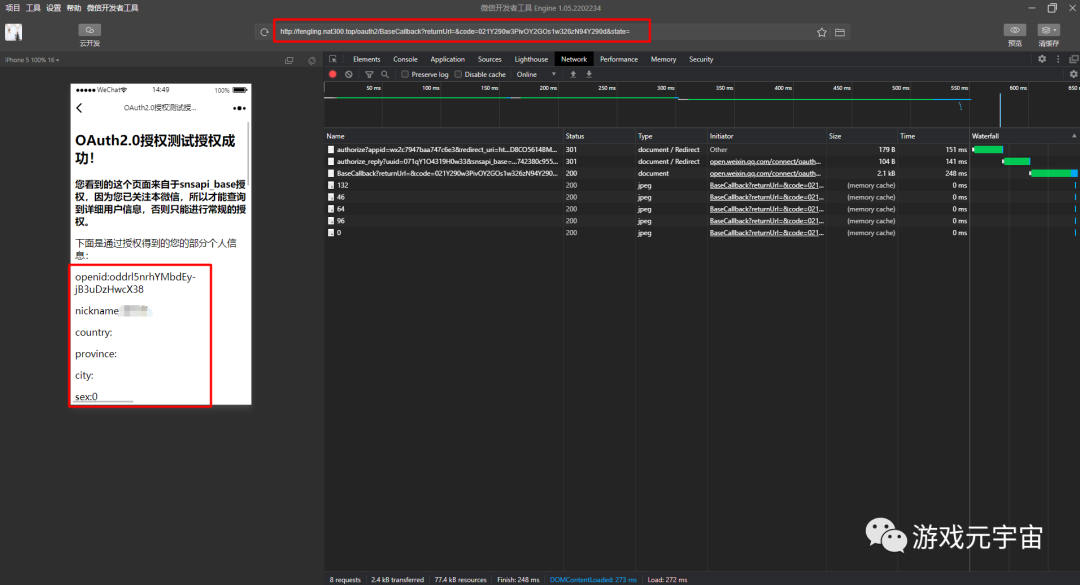1080x585 pixels.
Task: Switch to the Lighthouse tab
Action: click(531, 59)
